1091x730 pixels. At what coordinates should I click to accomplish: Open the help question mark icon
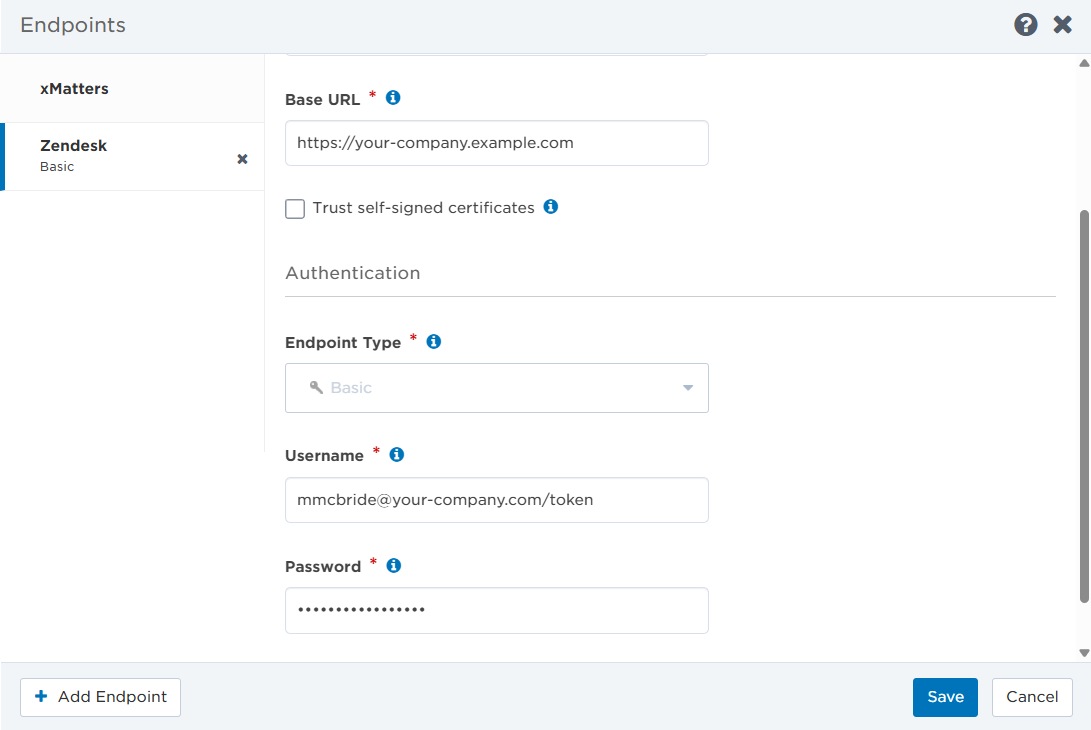(1026, 25)
